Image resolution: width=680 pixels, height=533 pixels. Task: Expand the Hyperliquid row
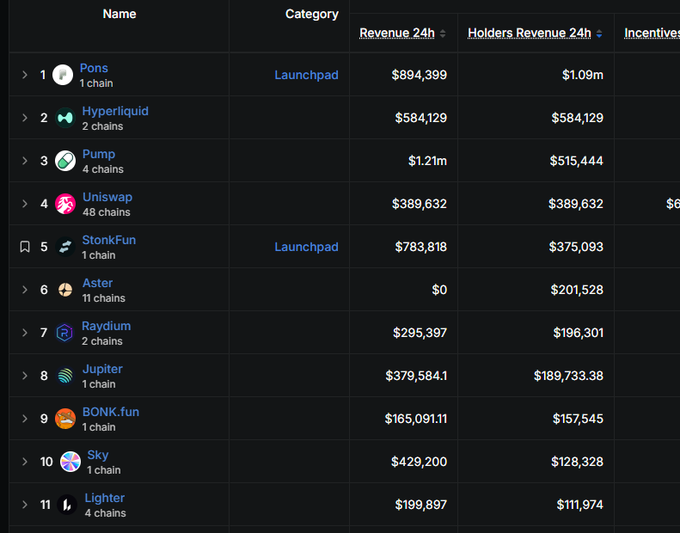tap(25, 118)
